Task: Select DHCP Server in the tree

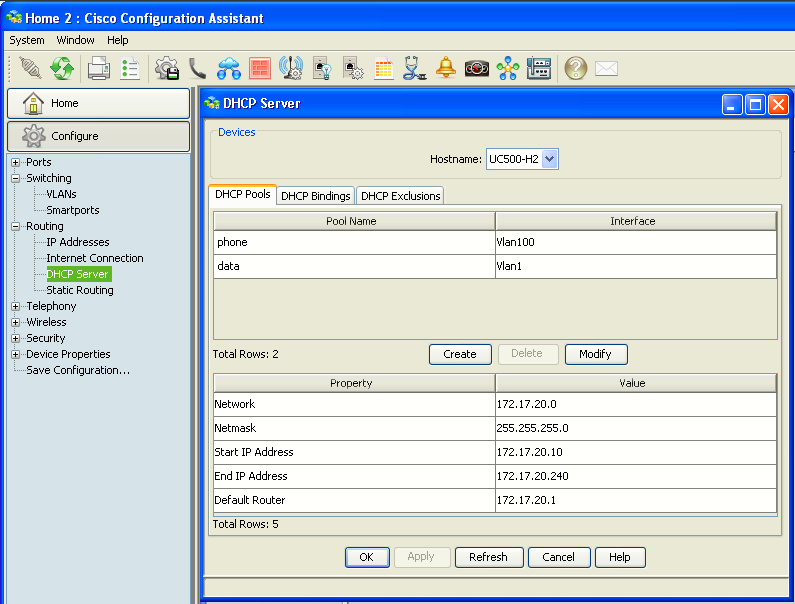Action: pos(78,274)
